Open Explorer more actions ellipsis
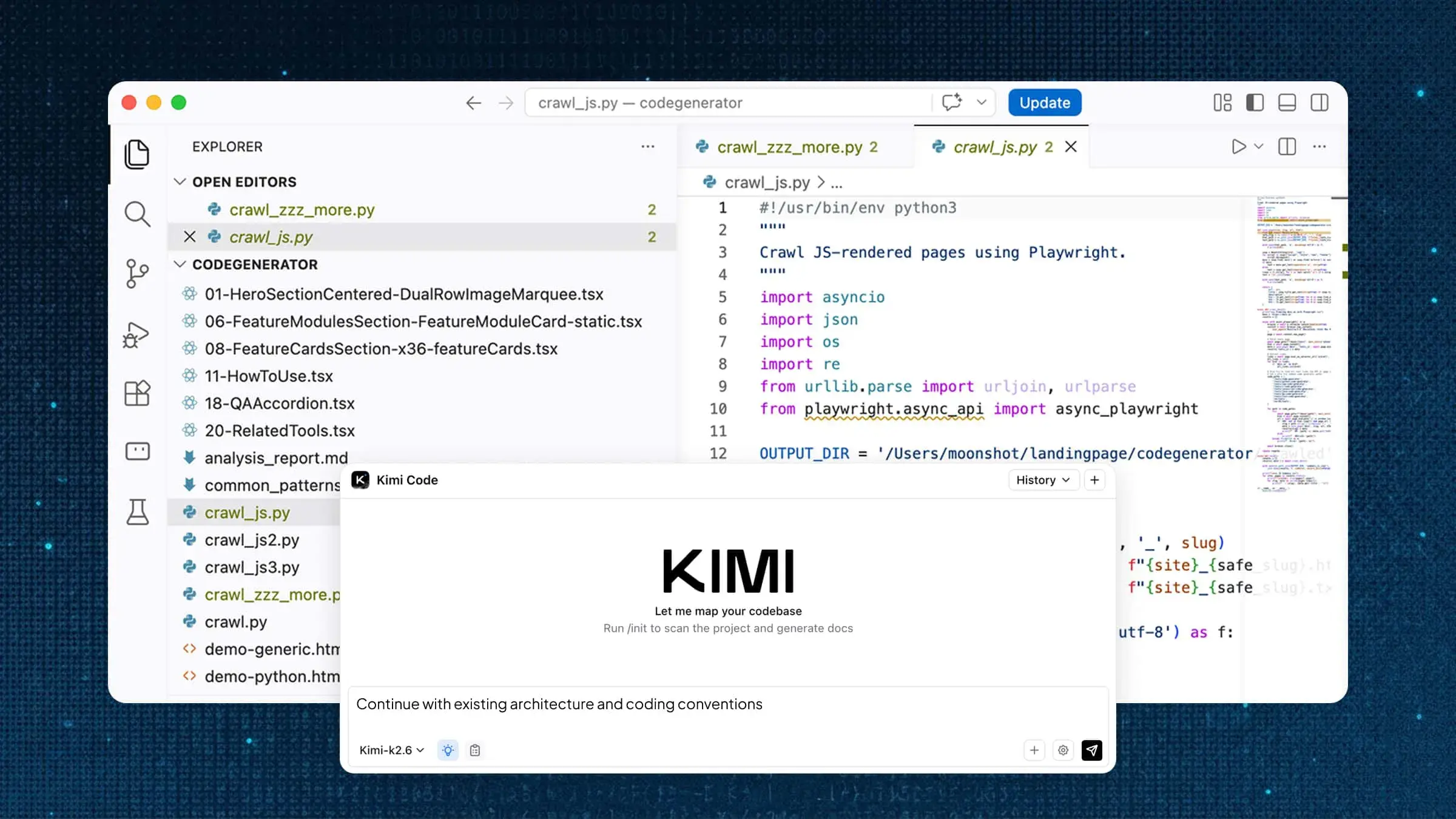 (x=648, y=147)
